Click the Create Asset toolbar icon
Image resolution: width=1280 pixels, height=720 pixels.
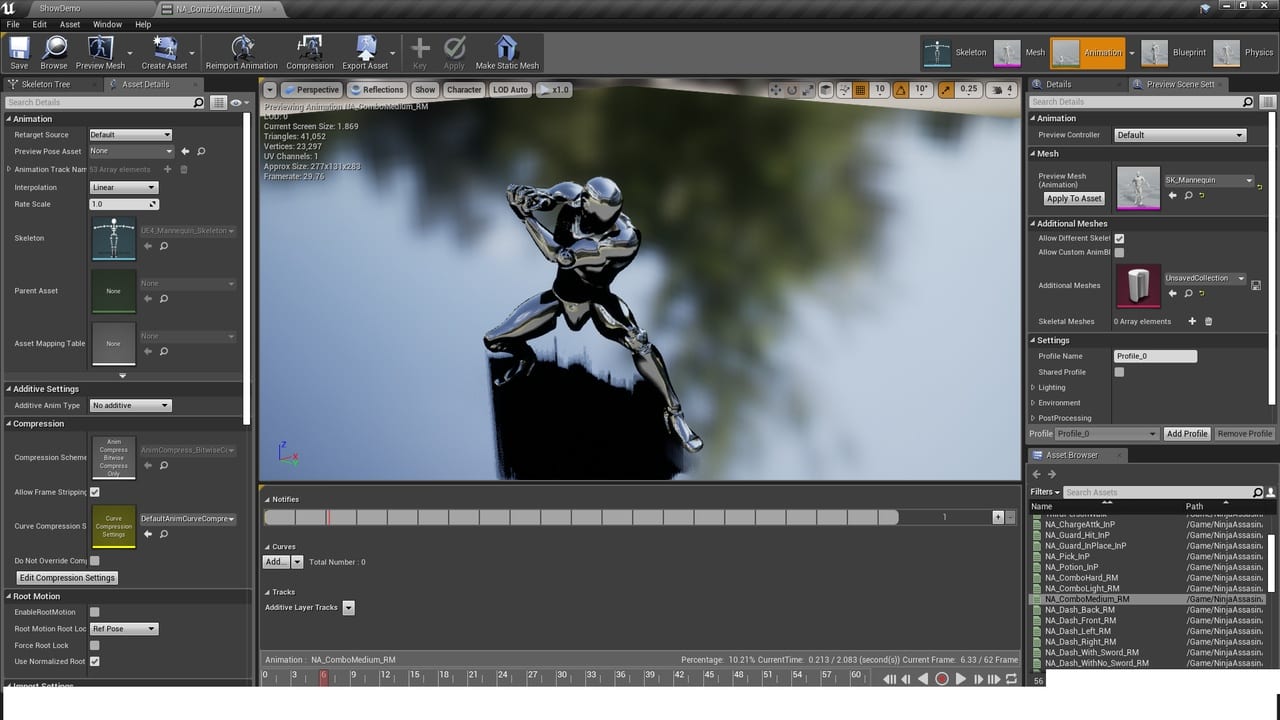(164, 52)
